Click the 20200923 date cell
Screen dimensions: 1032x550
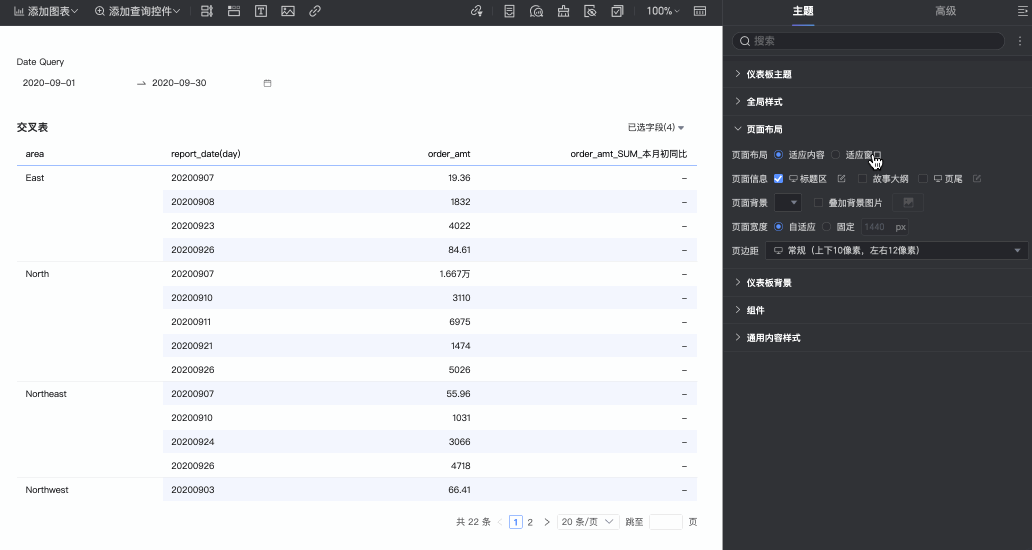point(193,226)
